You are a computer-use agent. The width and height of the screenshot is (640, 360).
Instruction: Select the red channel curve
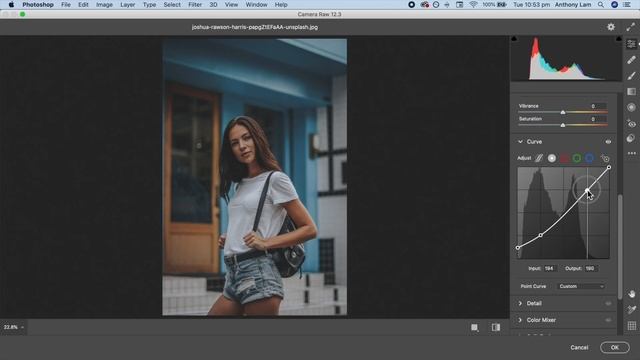[564, 158]
